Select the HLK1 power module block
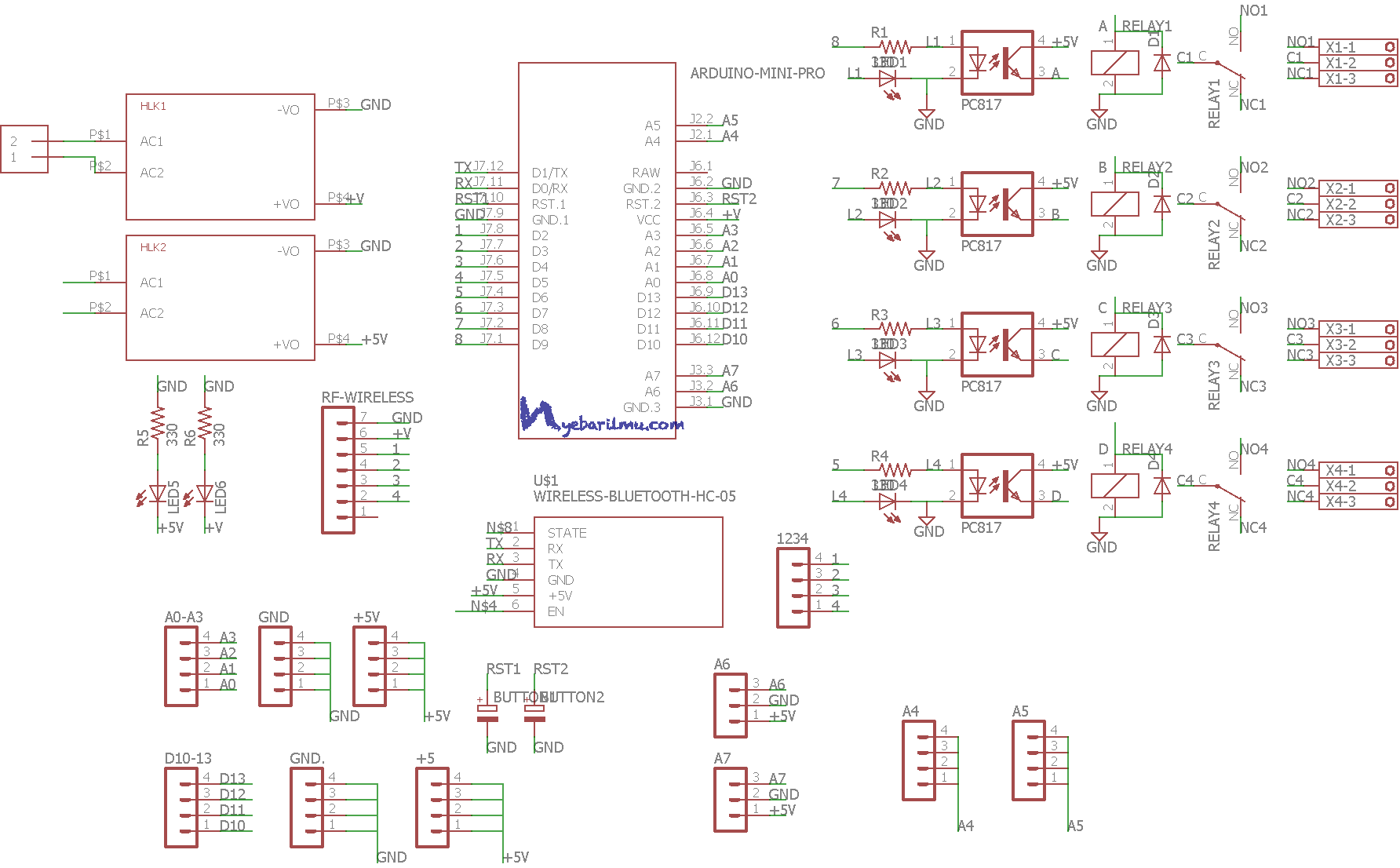 pyautogui.click(x=221, y=157)
